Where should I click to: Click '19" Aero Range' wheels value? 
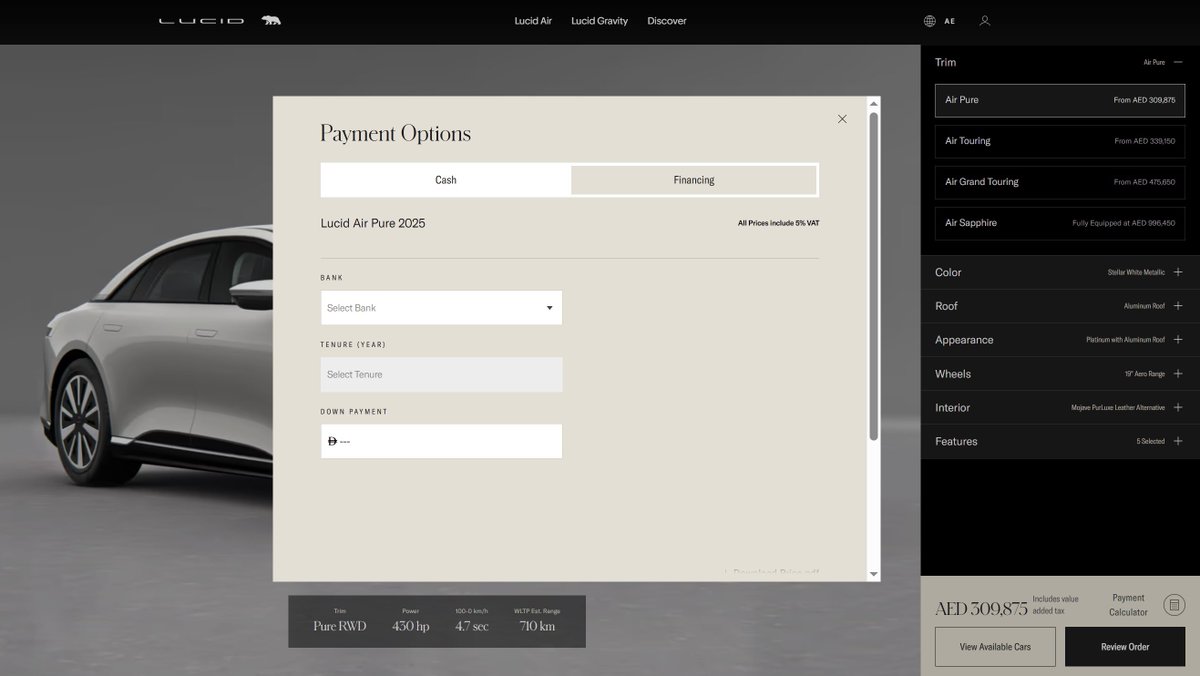tap(1144, 374)
